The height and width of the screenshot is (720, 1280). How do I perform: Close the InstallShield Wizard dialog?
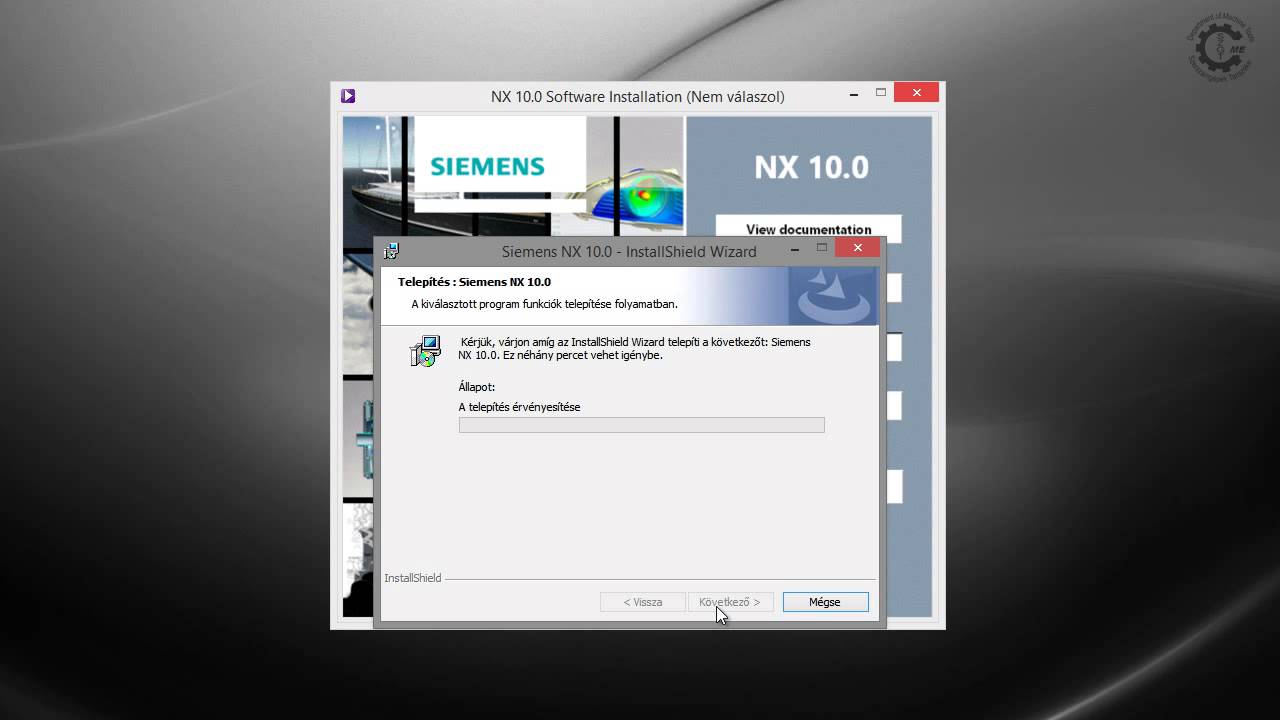click(x=857, y=248)
